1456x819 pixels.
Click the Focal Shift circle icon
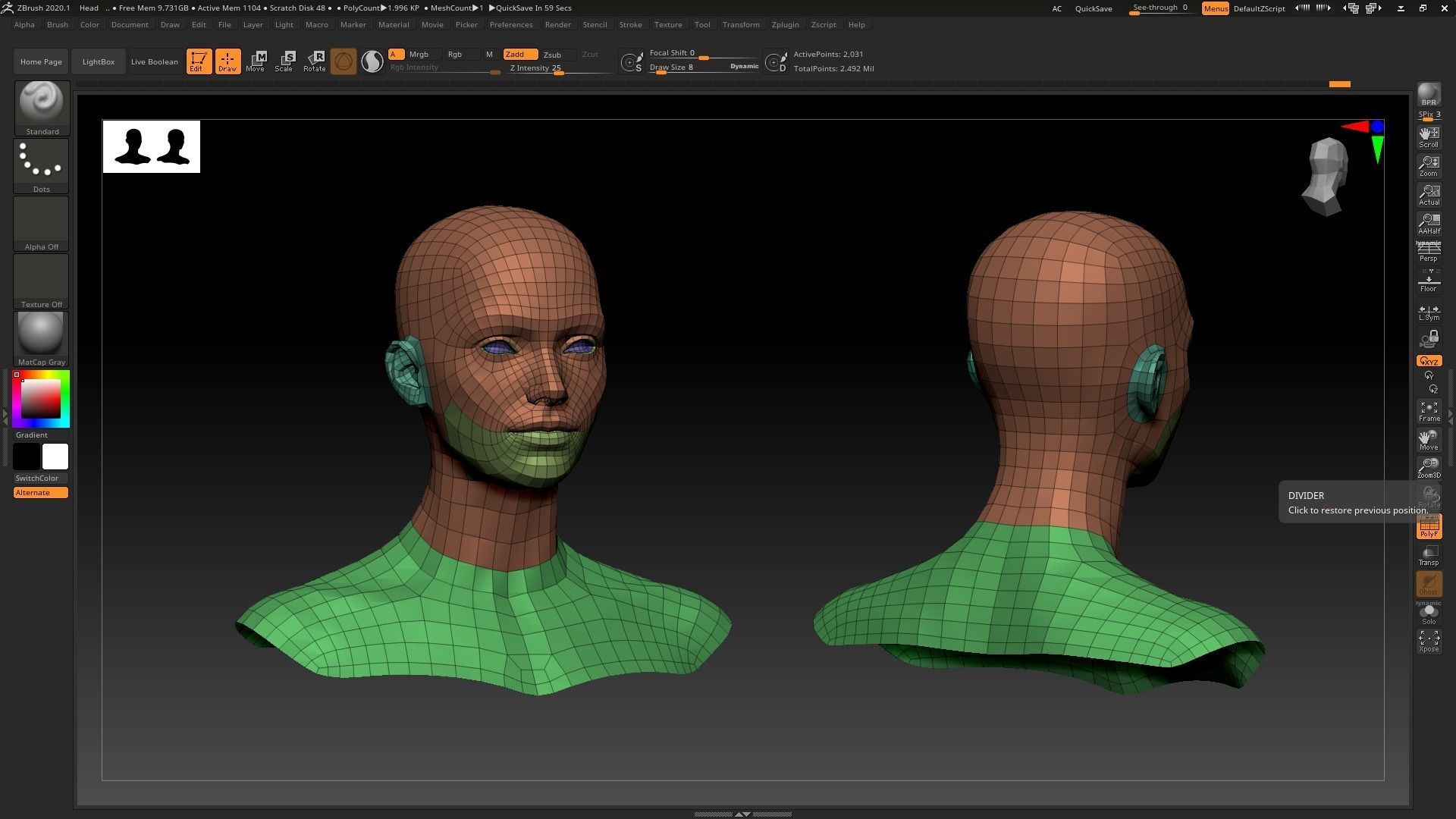(631, 62)
